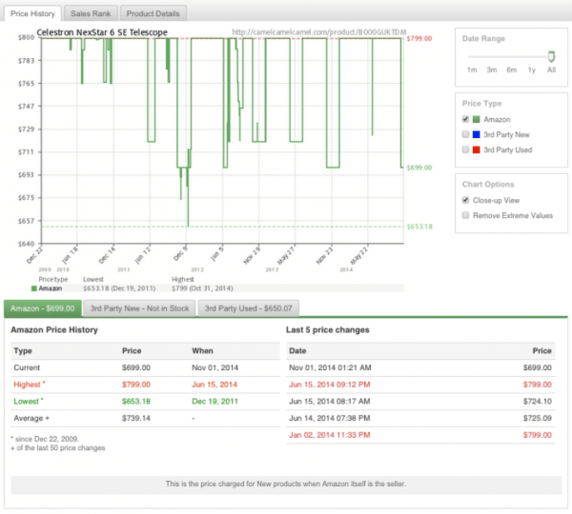Click the Jun 15, 2014 highest date cell
The image size is (572, 514).
pyautogui.click(x=214, y=384)
